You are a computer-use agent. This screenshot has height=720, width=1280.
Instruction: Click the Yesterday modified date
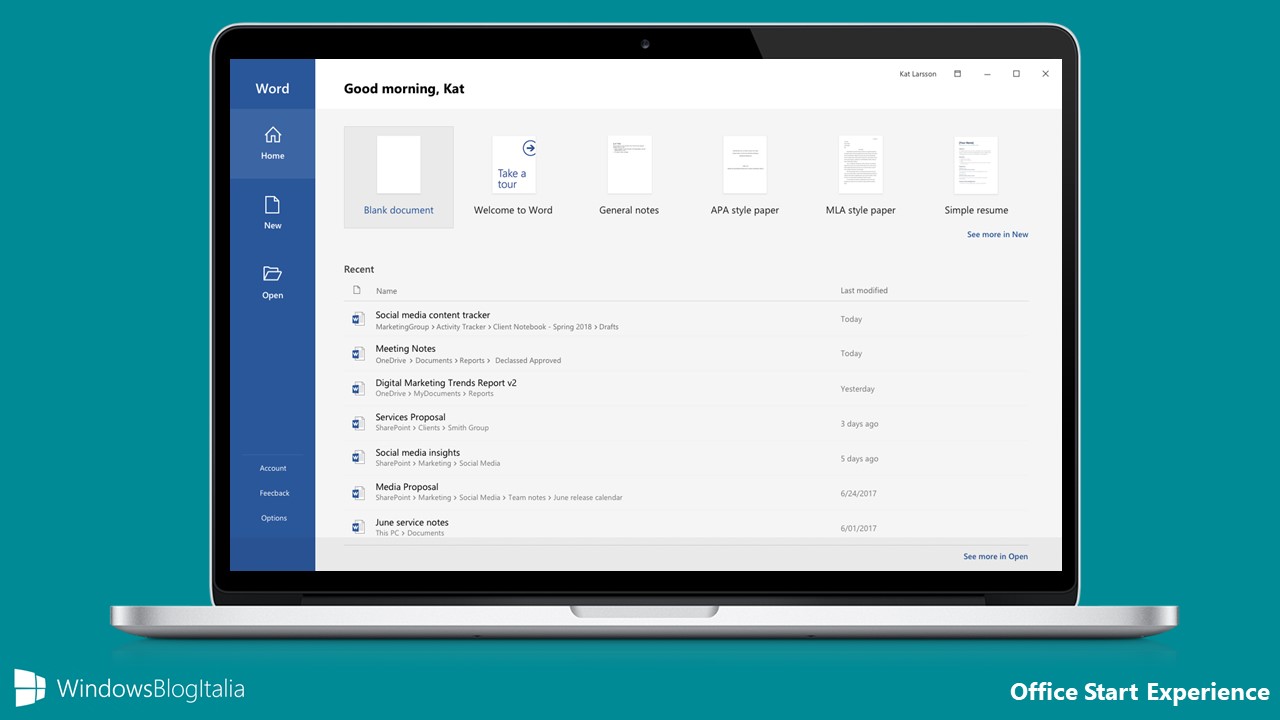pyautogui.click(x=857, y=389)
